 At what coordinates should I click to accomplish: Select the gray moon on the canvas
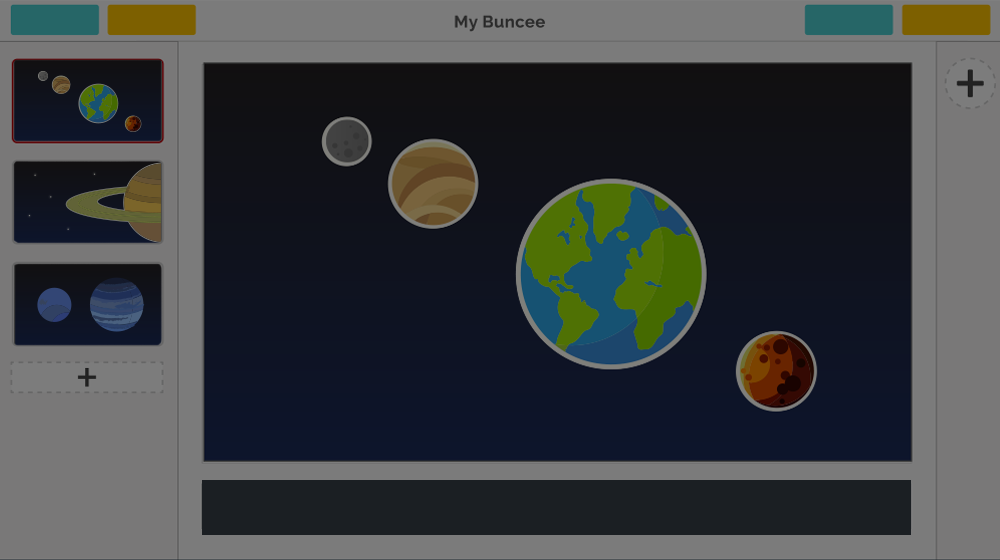(x=347, y=142)
